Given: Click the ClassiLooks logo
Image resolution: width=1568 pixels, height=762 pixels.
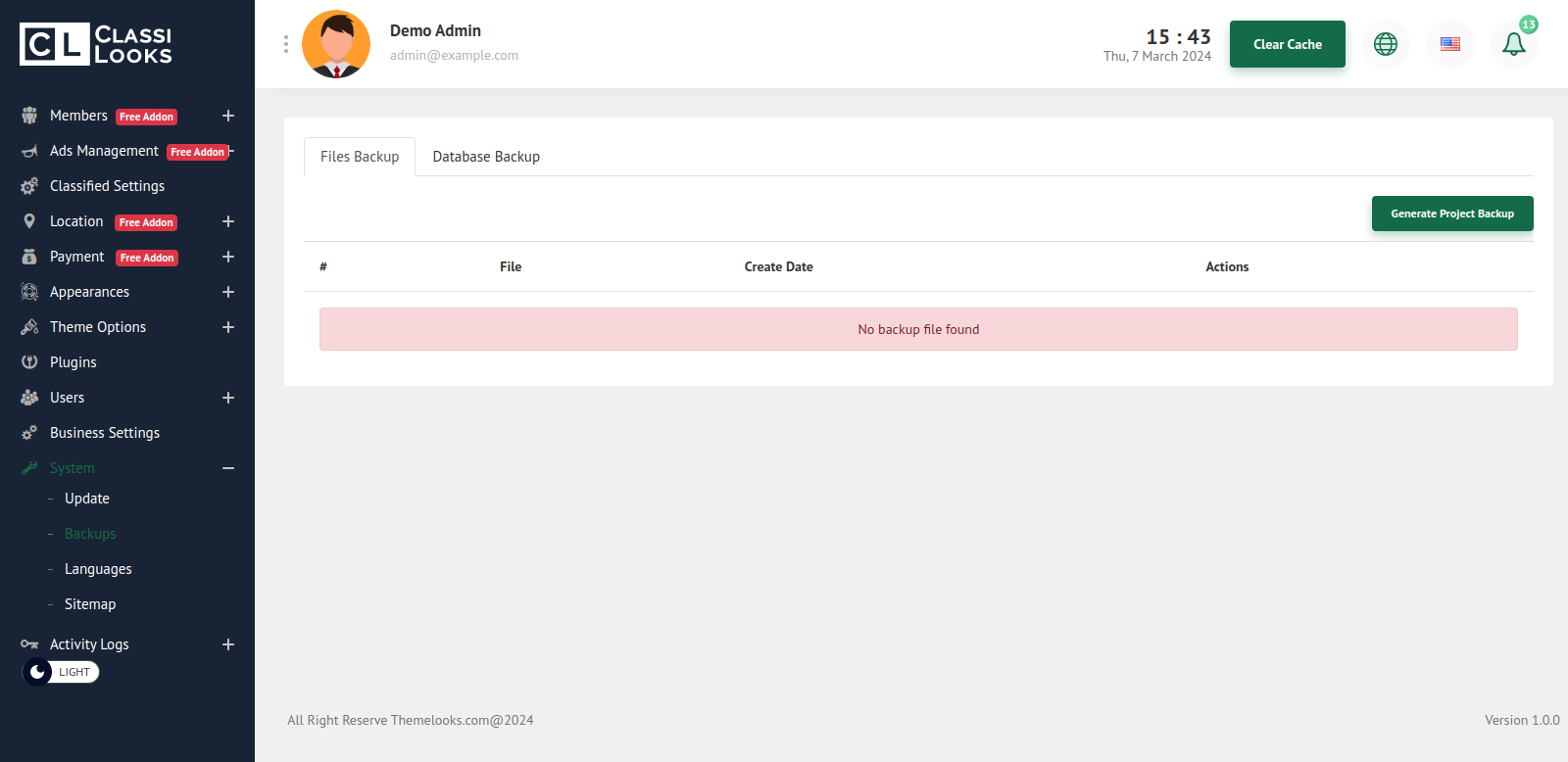Looking at the screenshot, I should pyautogui.click(x=96, y=44).
